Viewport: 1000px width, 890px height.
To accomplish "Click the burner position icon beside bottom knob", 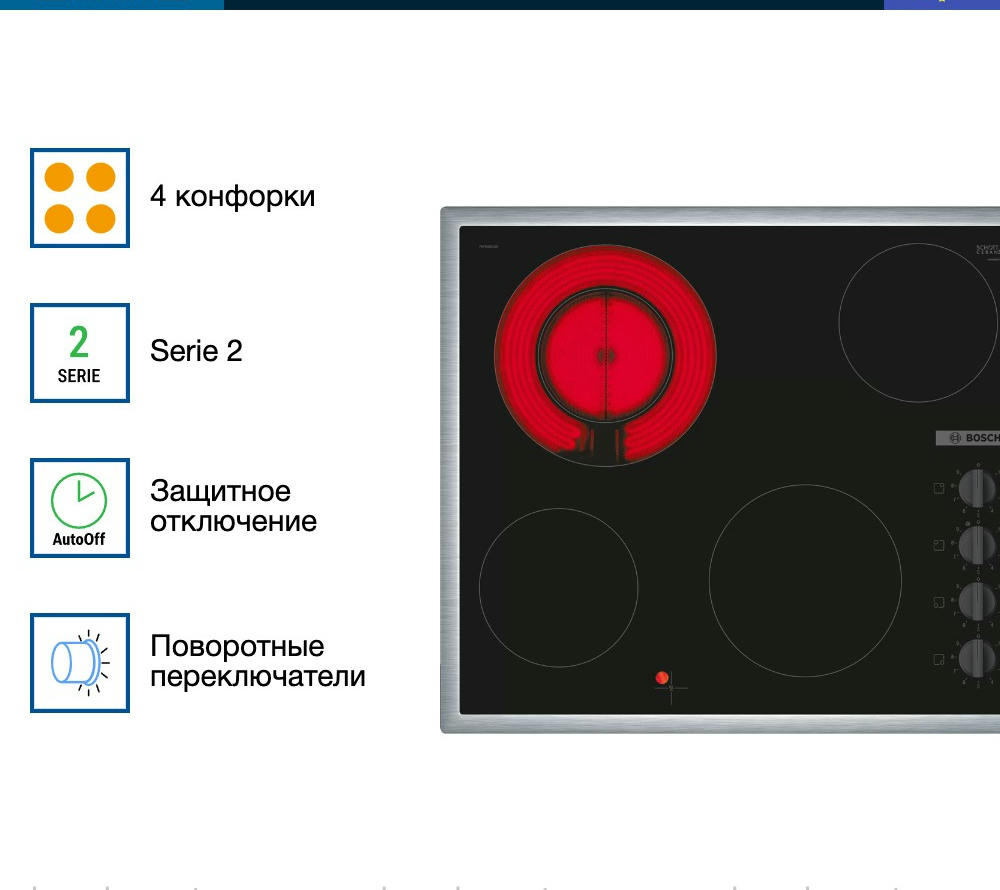I will pos(939,659).
